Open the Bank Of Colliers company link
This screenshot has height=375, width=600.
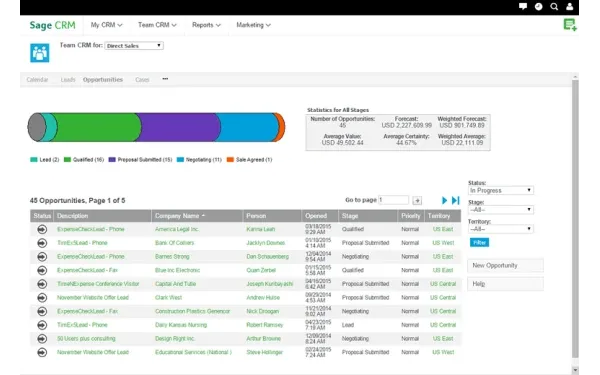(174, 243)
